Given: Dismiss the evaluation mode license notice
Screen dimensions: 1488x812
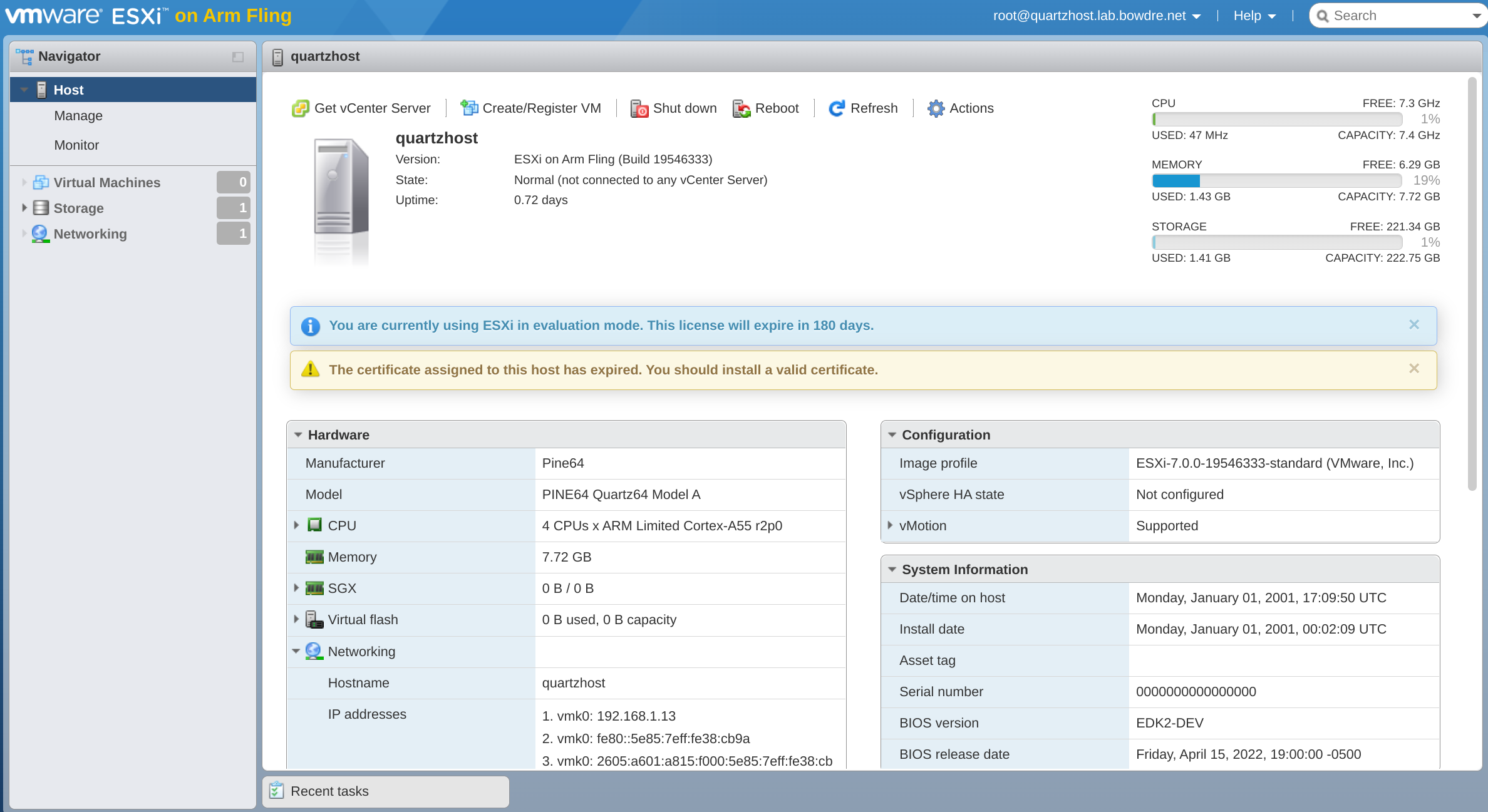Looking at the screenshot, I should 1413,324.
